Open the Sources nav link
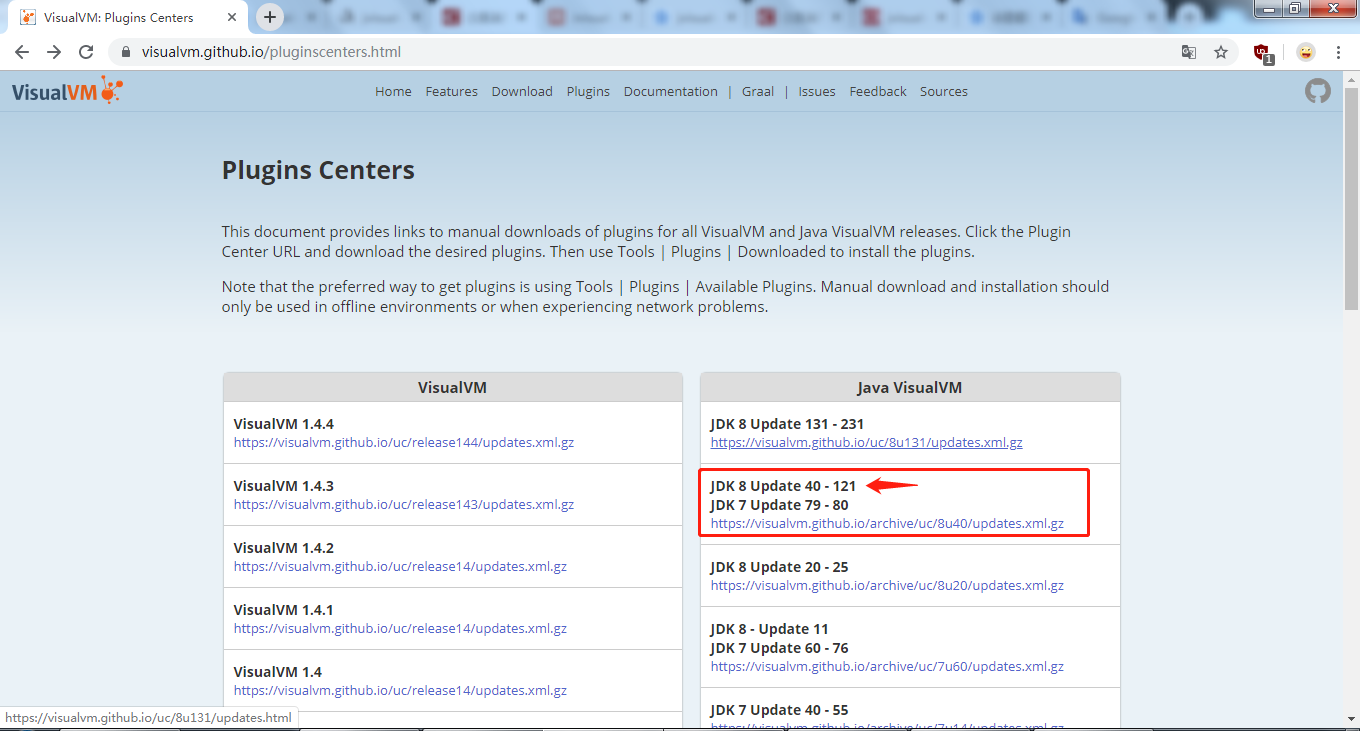 pos(944,91)
